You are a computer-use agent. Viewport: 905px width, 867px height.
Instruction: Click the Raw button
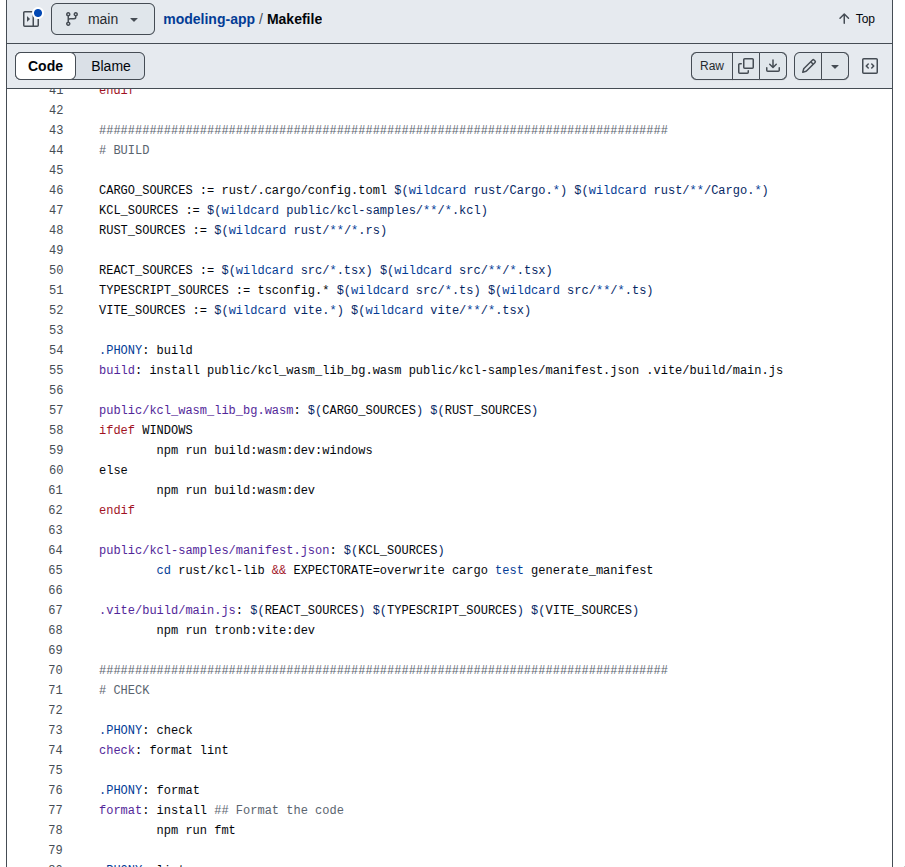click(x=711, y=65)
